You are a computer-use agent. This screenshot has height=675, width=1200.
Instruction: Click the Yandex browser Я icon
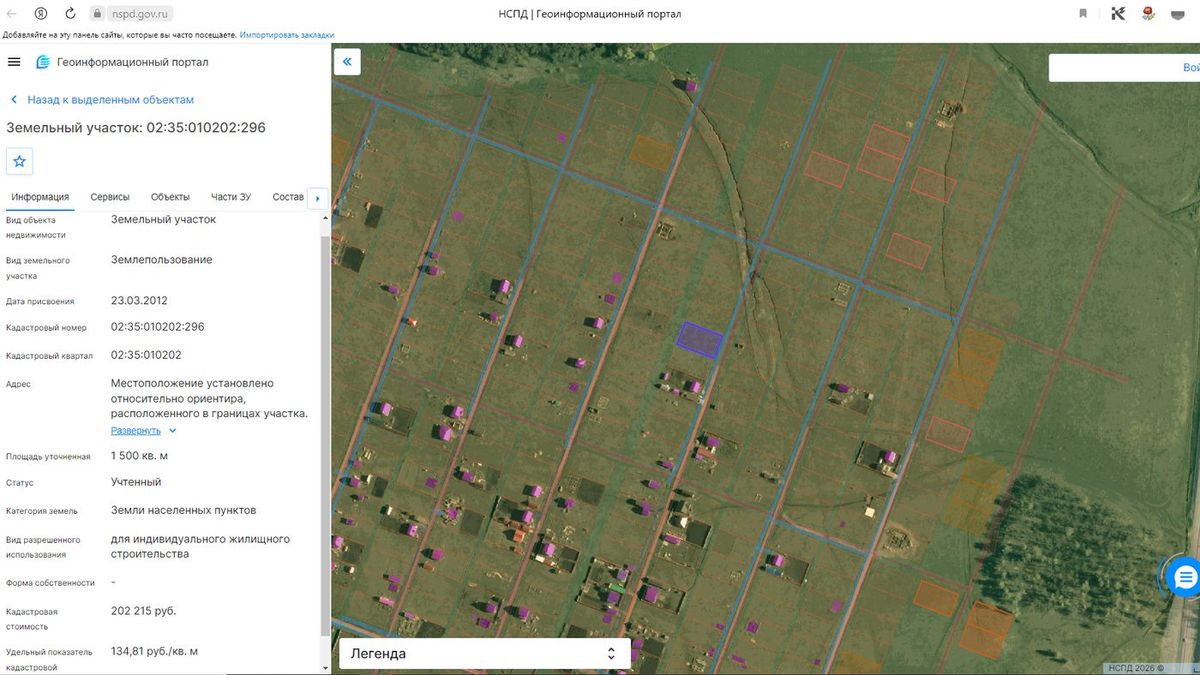[41, 14]
